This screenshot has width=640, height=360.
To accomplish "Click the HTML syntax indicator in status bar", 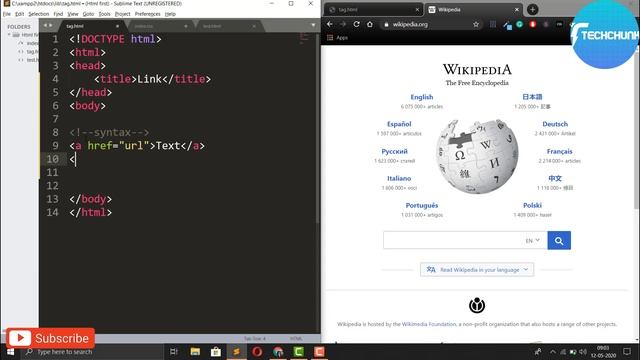I will pos(296,338).
